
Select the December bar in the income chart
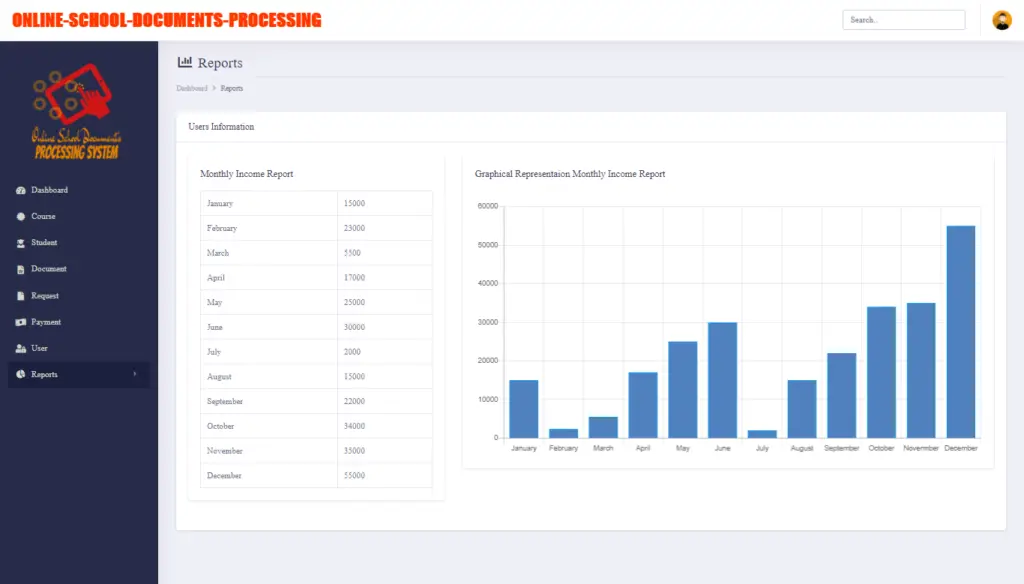[x=962, y=330]
